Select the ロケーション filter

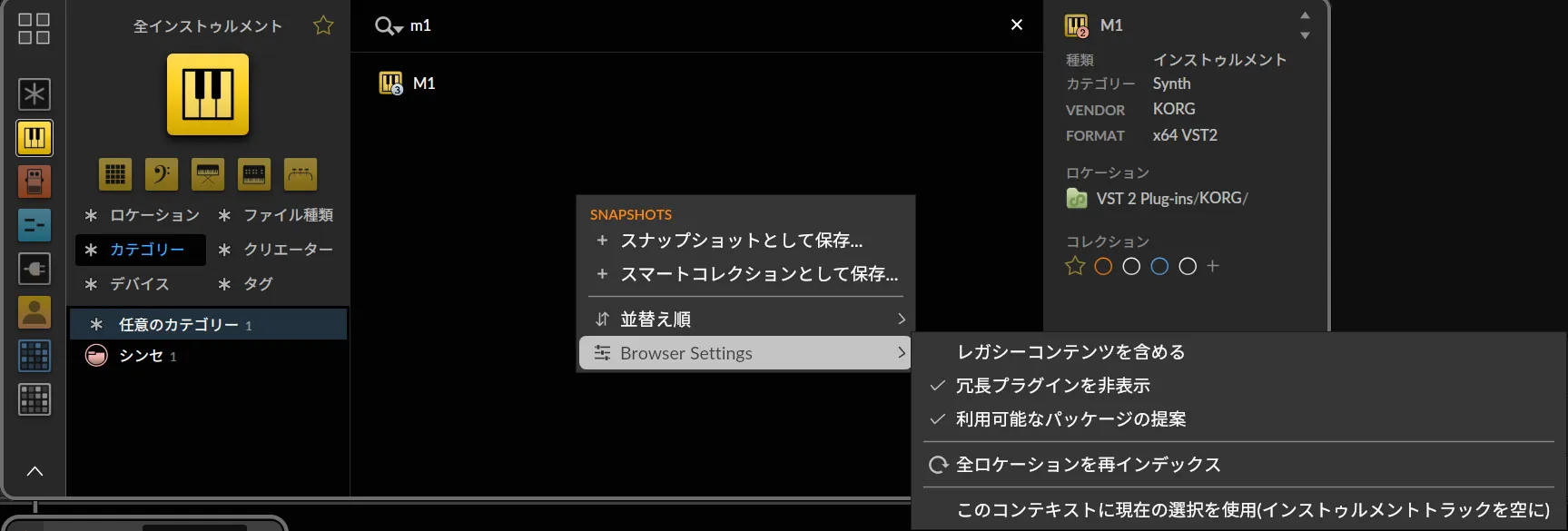142,215
